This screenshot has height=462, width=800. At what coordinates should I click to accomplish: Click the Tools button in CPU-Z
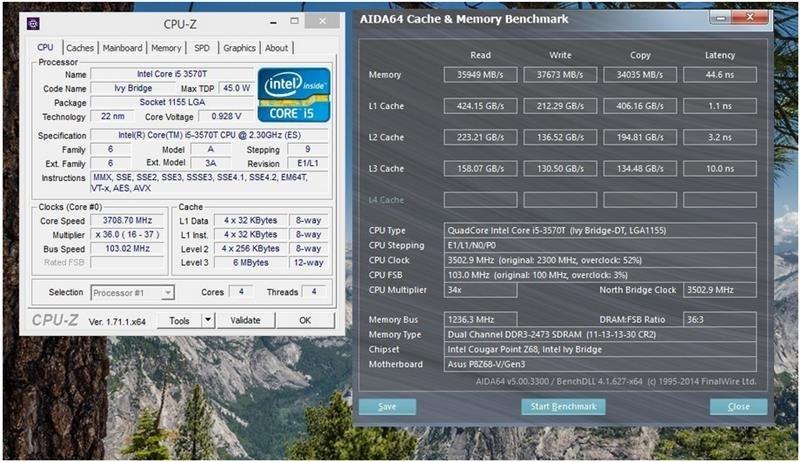tap(179, 320)
